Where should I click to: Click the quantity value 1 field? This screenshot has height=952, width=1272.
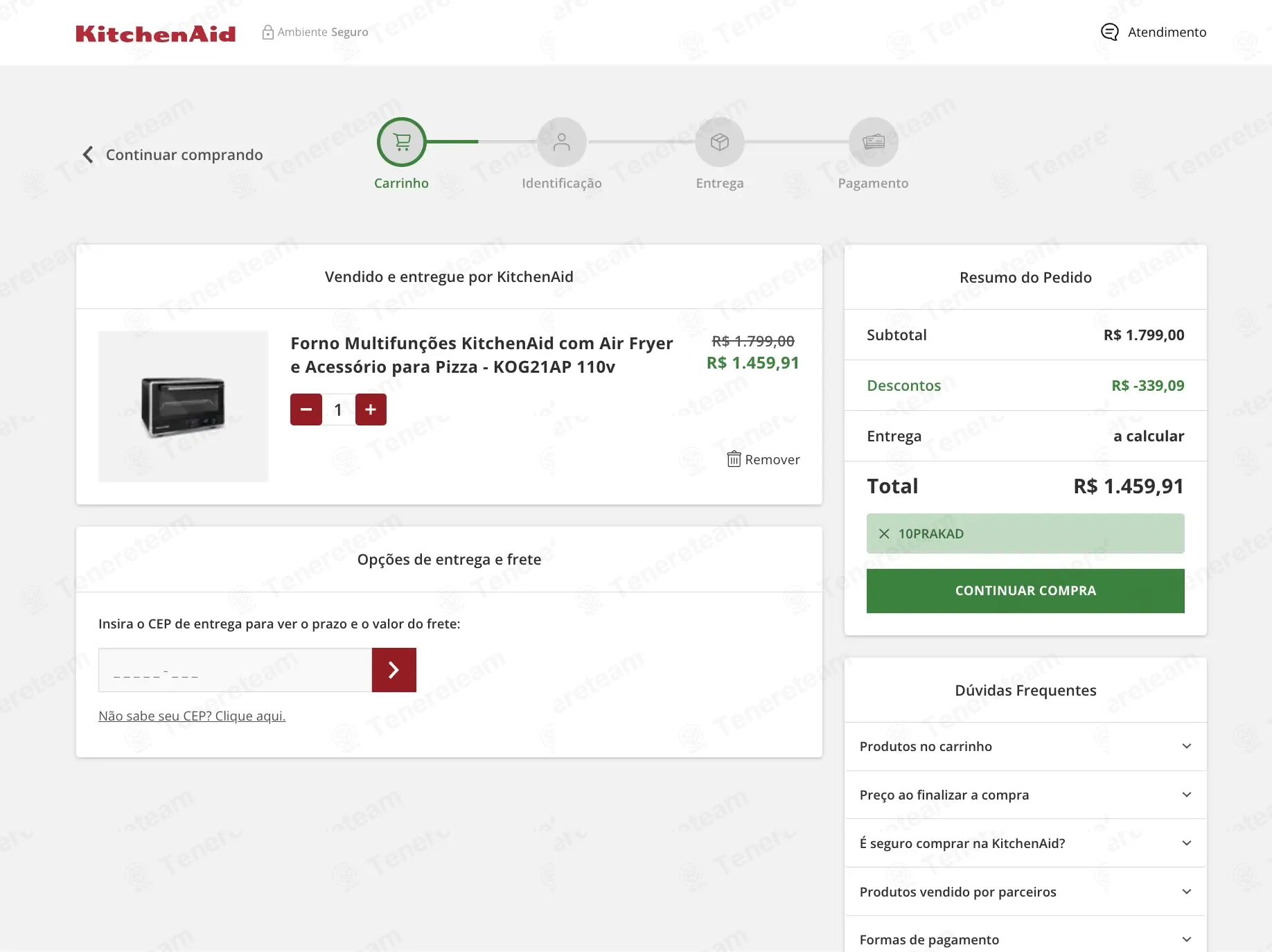[x=339, y=409]
